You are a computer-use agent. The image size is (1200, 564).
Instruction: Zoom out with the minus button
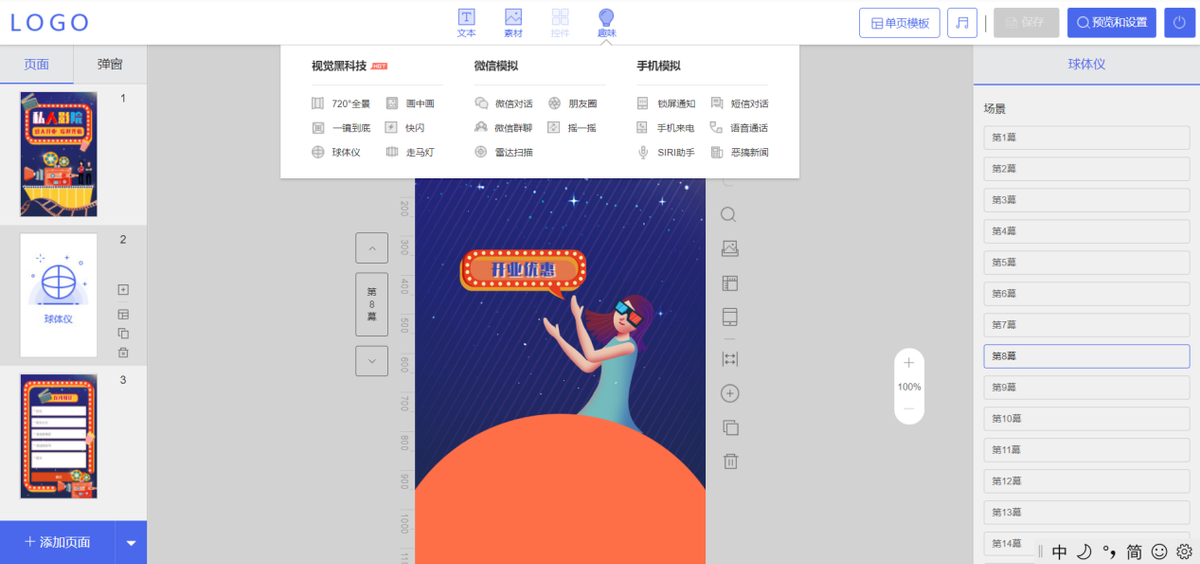click(x=909, y=409)
